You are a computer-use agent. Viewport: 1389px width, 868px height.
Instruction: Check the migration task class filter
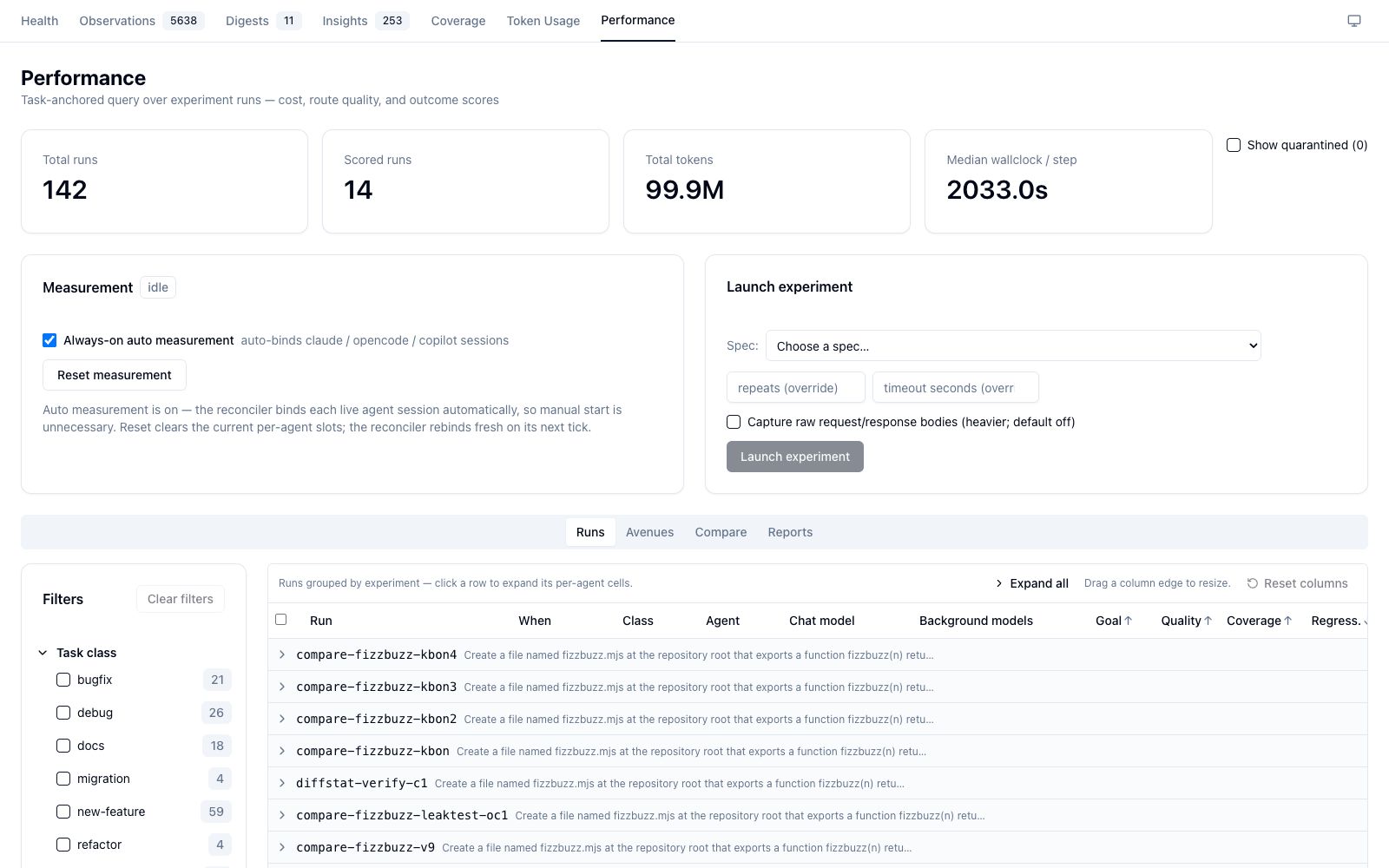[x=63, y=779]
